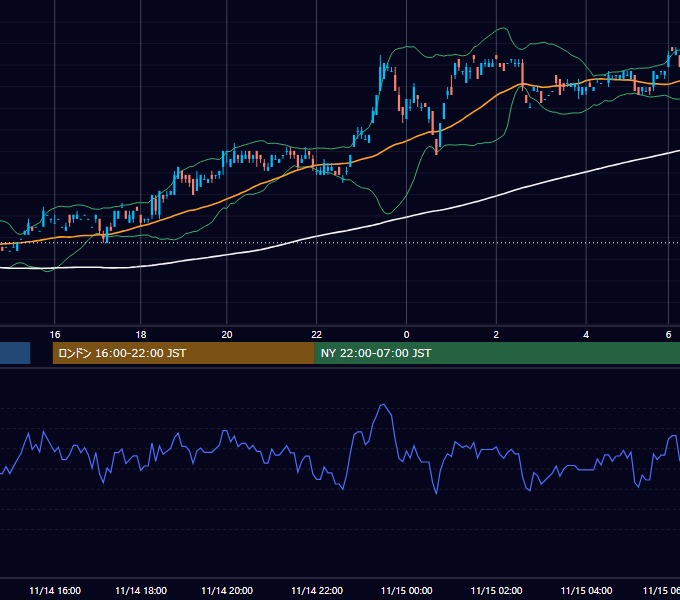Click the NY 22:00-07:00 JST session bar

point(497,353)
